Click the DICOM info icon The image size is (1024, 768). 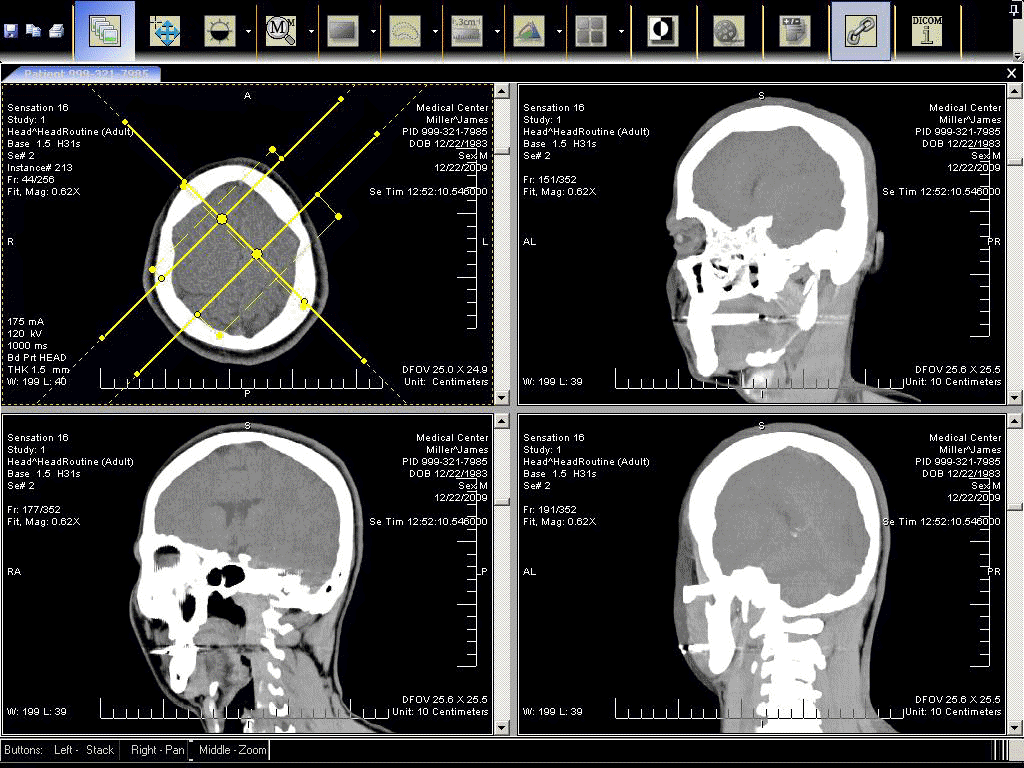coord(927,31)
